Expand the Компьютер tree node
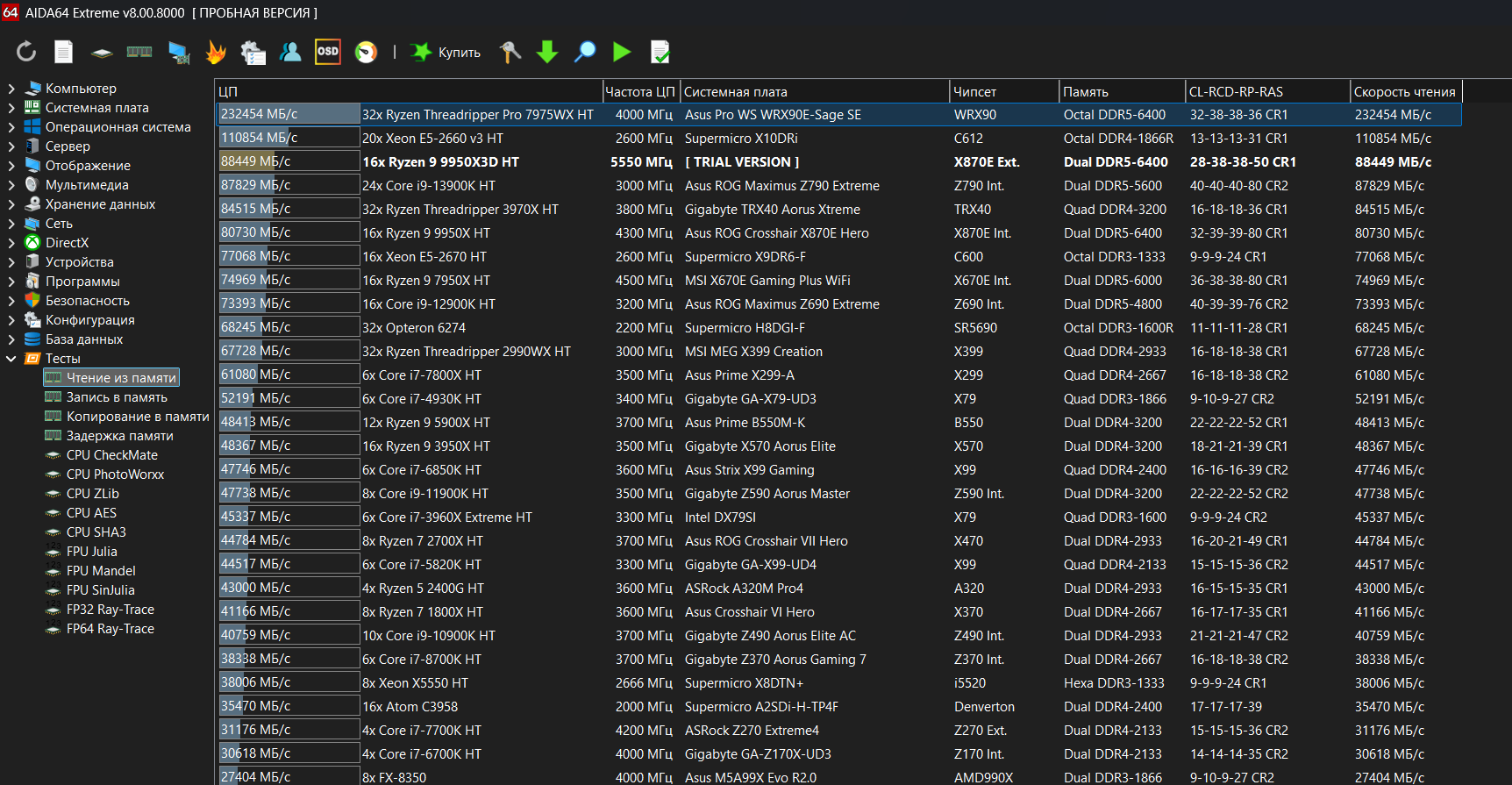This screenshot has width=1512, height=785. tap(11, 89)
